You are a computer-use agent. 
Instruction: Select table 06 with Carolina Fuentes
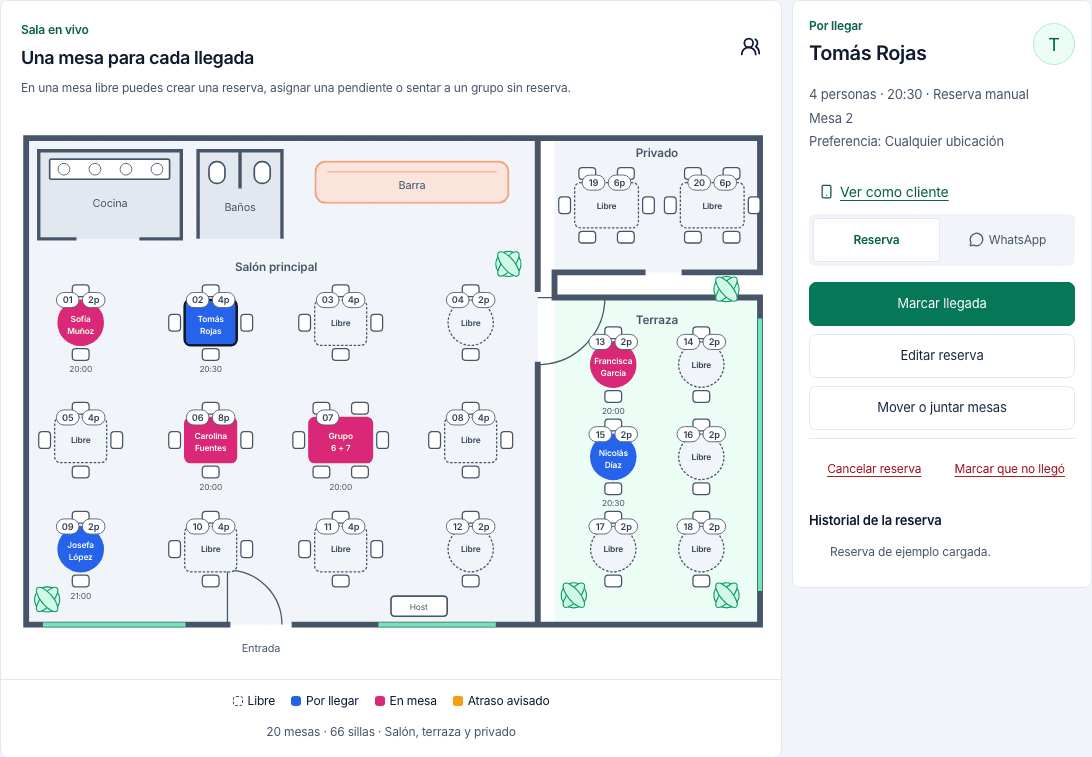[x=210, y=441]
